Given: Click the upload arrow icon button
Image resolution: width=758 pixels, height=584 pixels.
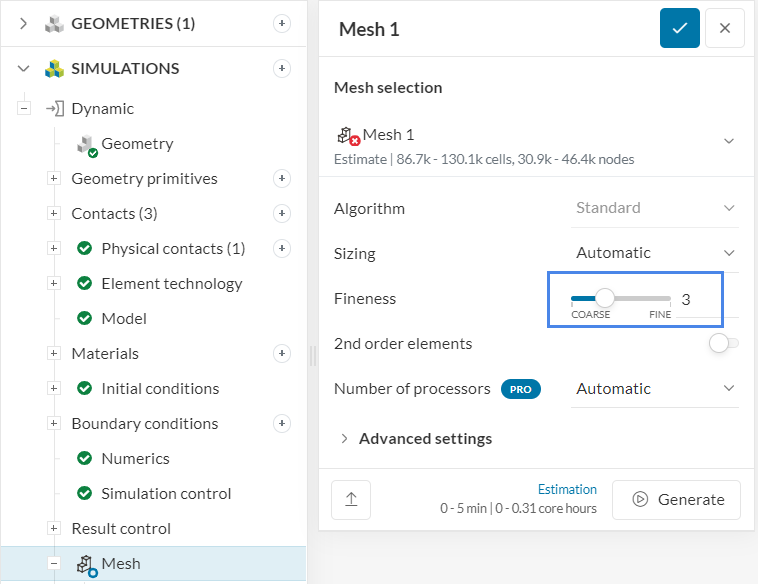Looking at the screenshot, I should tap(351, 500).
